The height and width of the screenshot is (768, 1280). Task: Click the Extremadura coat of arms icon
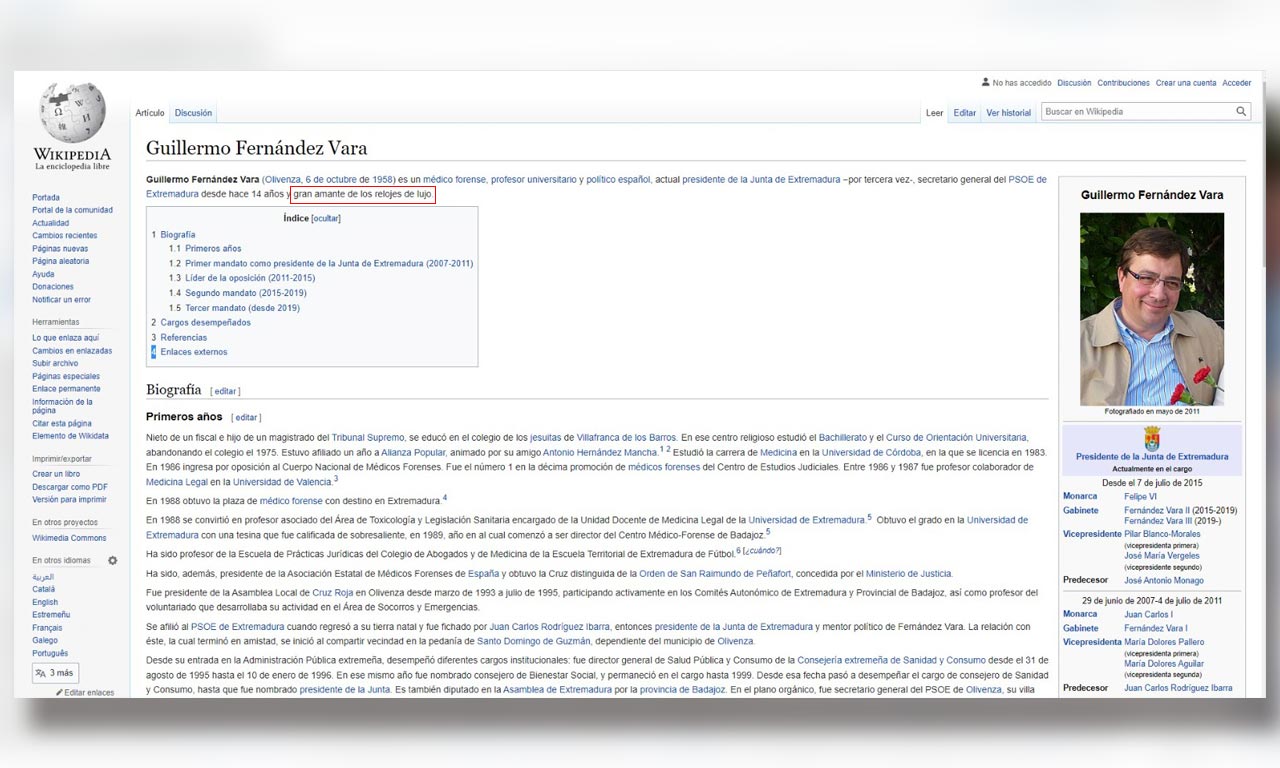1151,438
